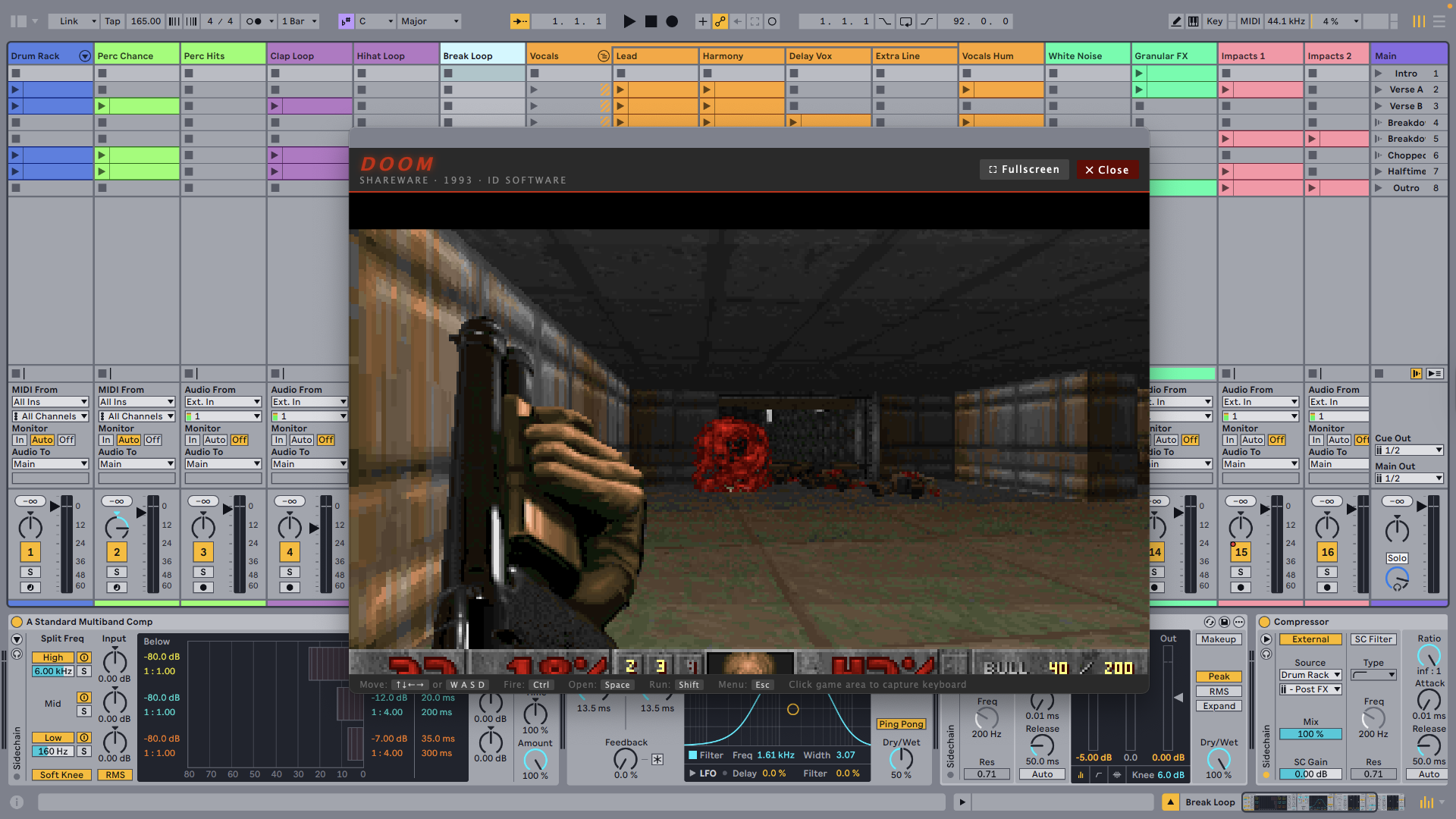
Task: Launch the Verse A scene
Action: (1379, 89)
